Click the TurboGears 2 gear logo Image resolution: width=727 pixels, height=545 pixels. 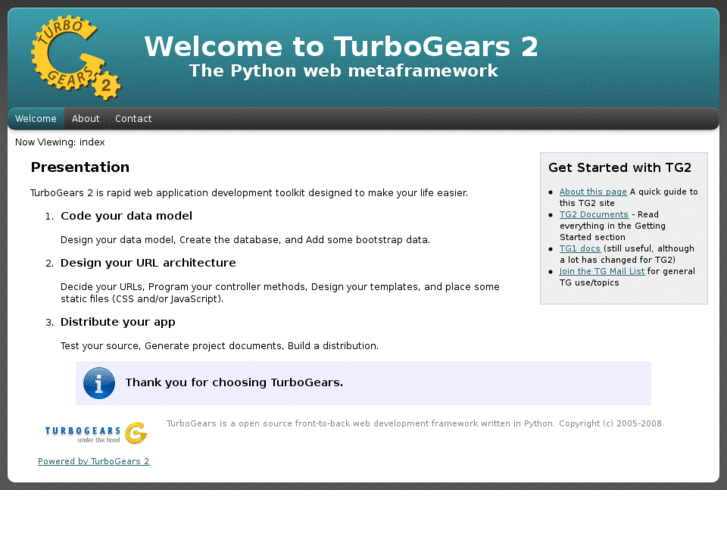click(x=76, y=58)
